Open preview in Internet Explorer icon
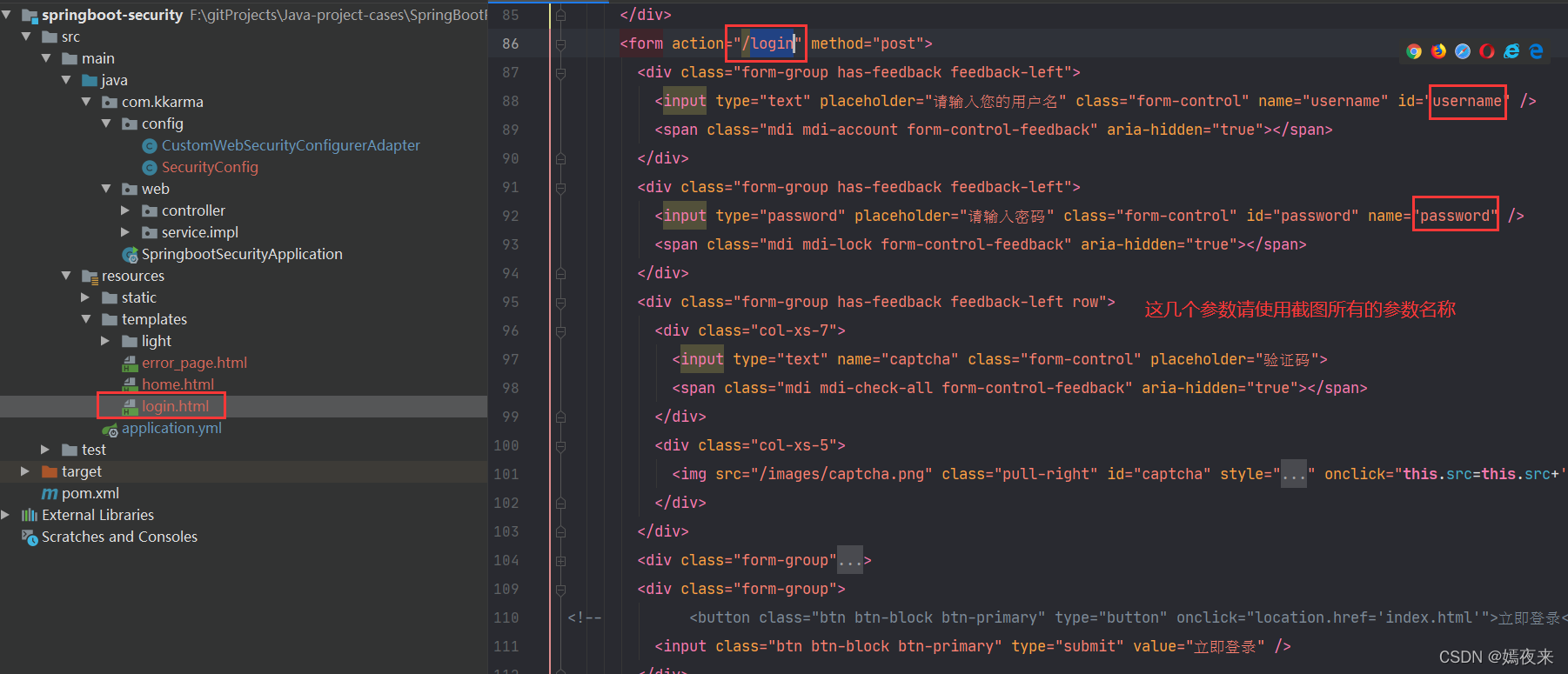The image size is (1568, 674). pos(1511,51)
